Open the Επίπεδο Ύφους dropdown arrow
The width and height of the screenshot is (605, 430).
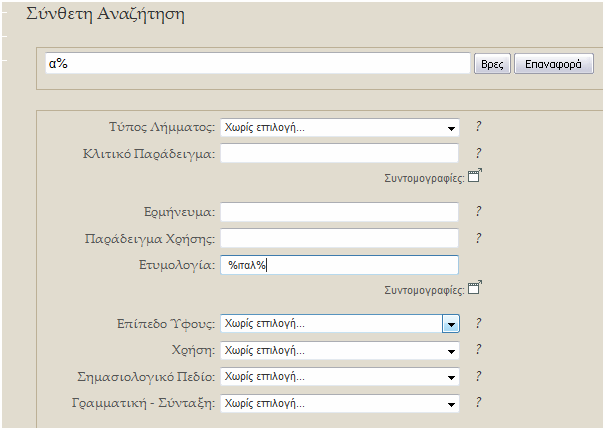(451, 324)
